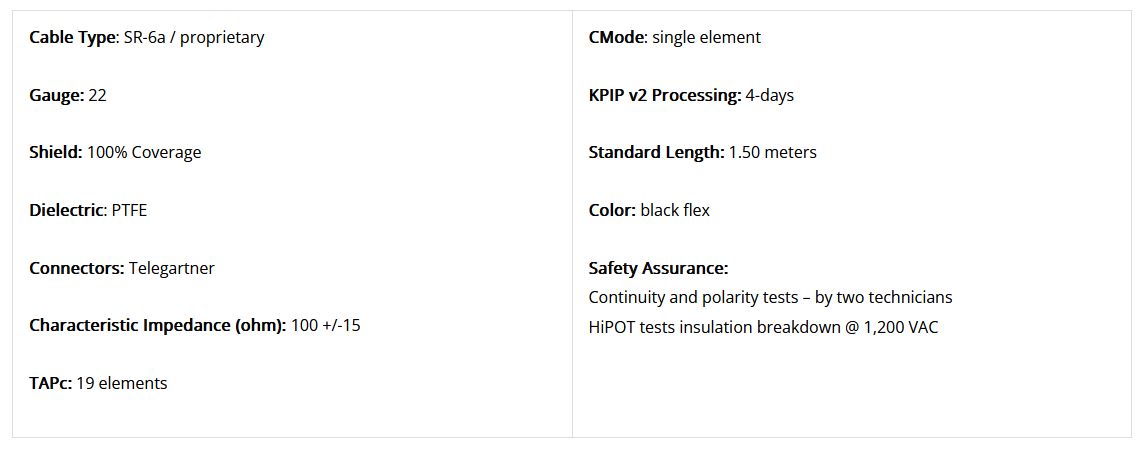This screenshot has width=1147, height=459.
Task: Select the single element text
Action: coord(706,37)
